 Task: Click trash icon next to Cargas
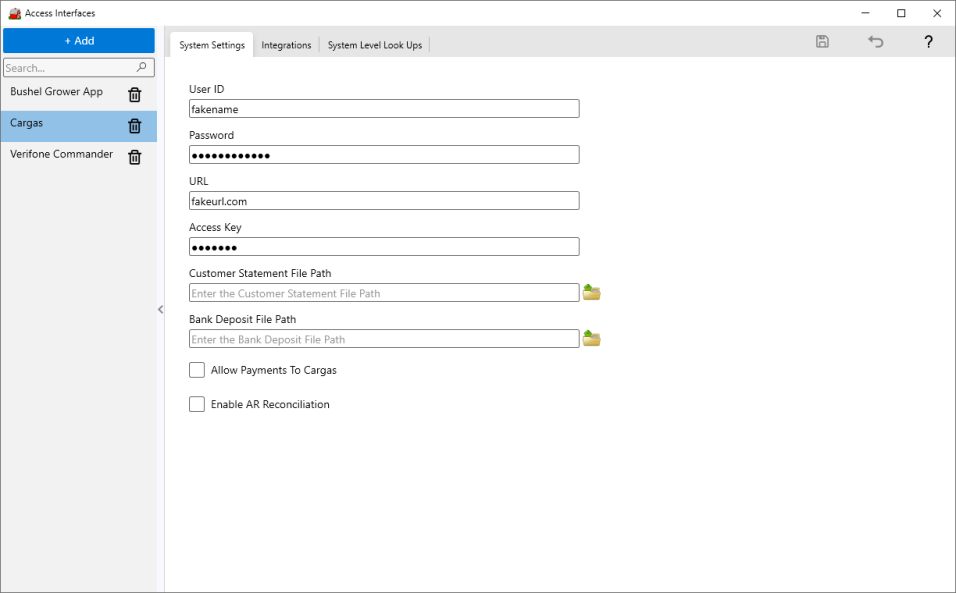point(135,126)
